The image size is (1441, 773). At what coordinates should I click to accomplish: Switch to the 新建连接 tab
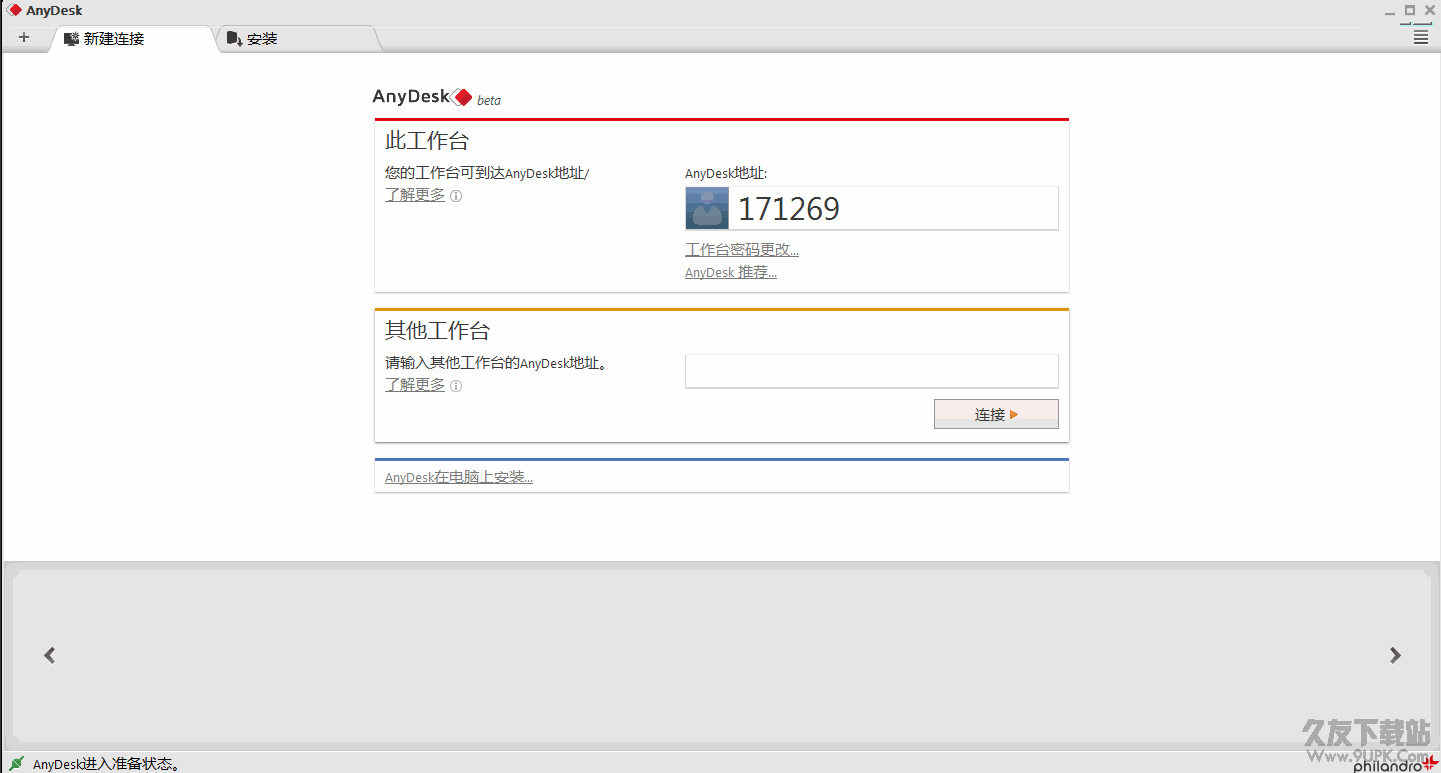tap(132, 39)
